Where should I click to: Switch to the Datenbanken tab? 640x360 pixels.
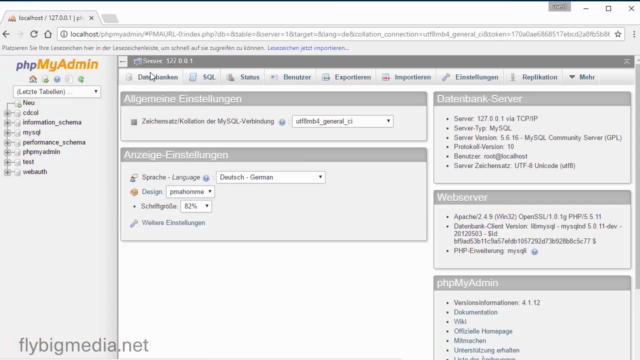(x=152, y=77)
